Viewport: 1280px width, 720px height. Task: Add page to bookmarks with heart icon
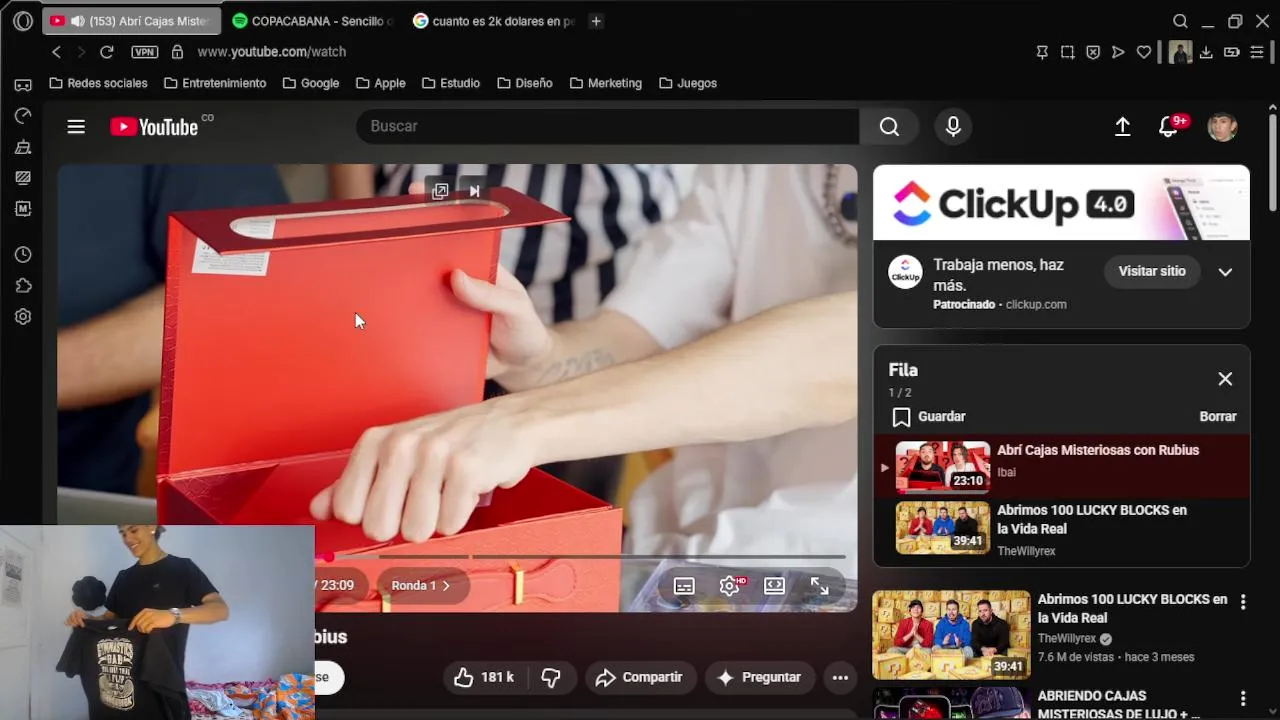tap(1144, 52)
